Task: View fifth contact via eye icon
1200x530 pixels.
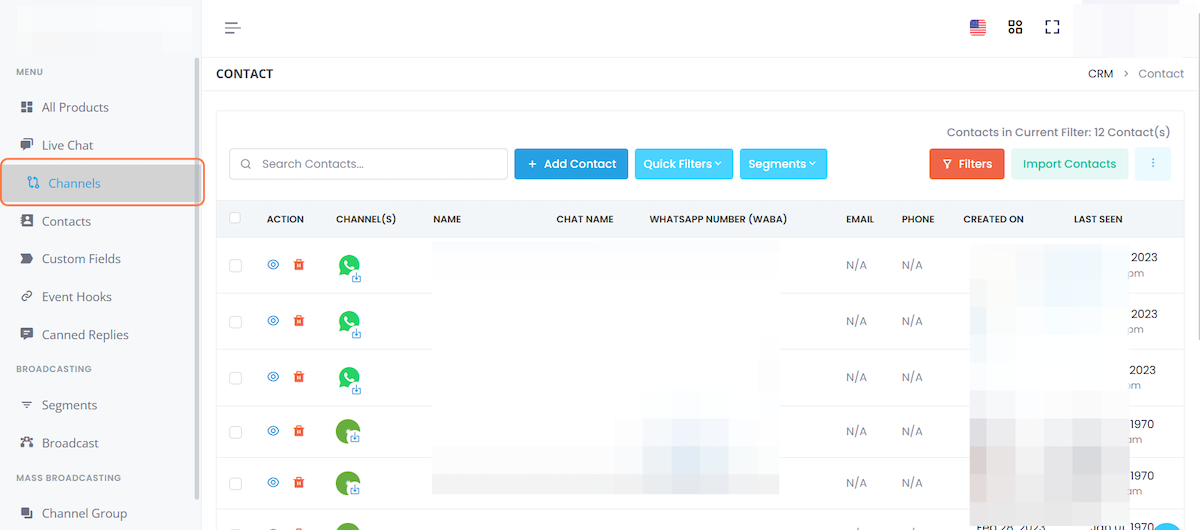Action: 273,482
